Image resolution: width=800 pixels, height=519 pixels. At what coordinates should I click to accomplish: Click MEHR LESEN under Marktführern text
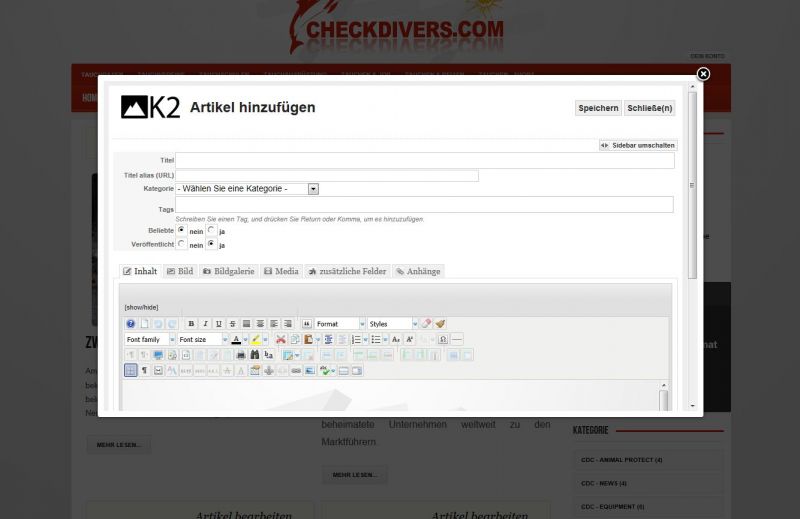[355, 475]
